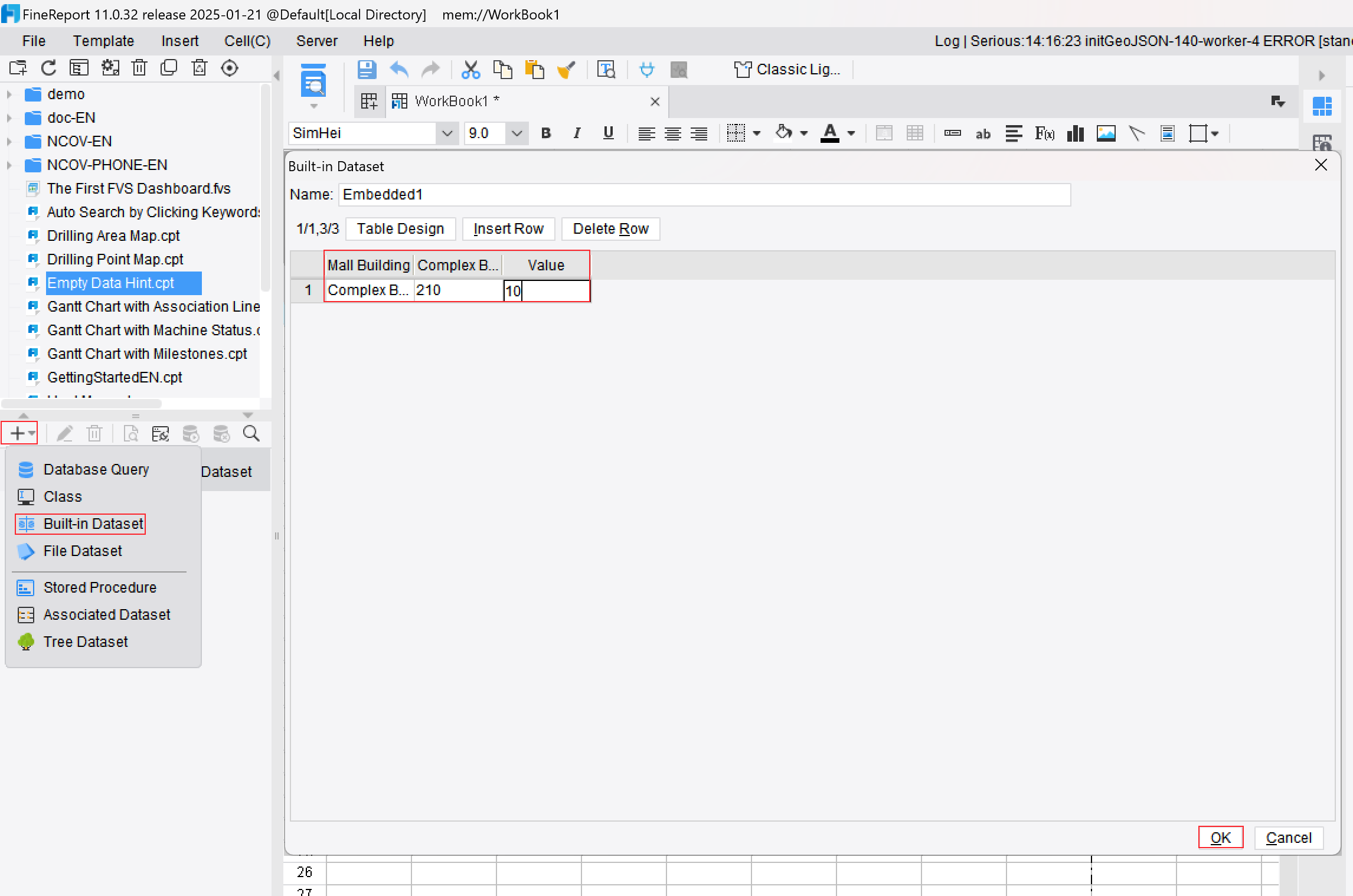The image size is (1353, 896).
Task: Click OK in Built-in Dataset dialog
Action: 1220,838
